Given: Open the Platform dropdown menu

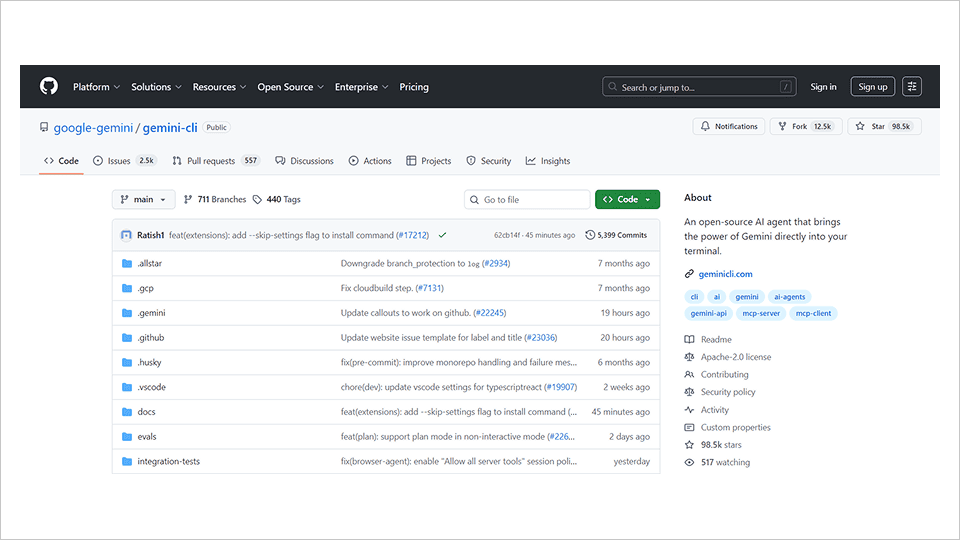Looking at the screenshot, I should [x=96, y=87].
